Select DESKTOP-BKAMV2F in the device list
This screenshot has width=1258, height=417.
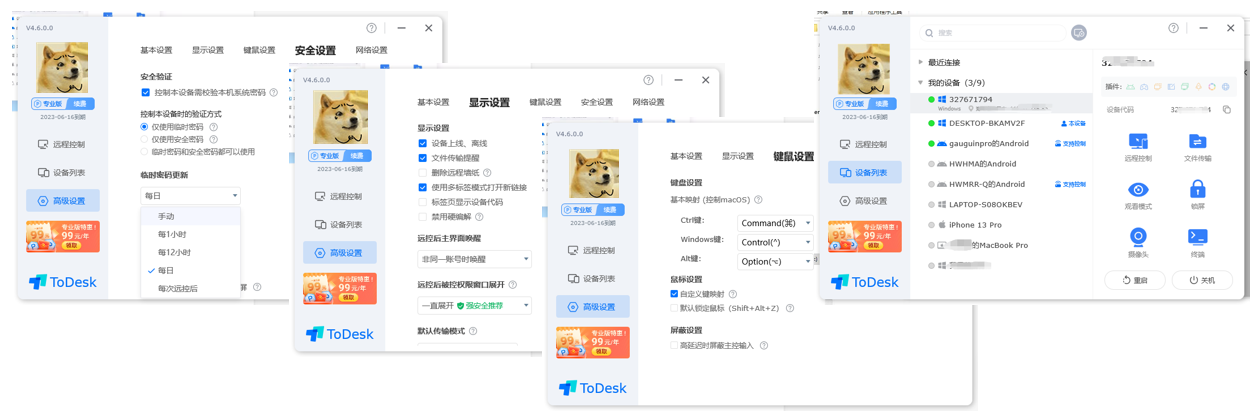[986, 124]
